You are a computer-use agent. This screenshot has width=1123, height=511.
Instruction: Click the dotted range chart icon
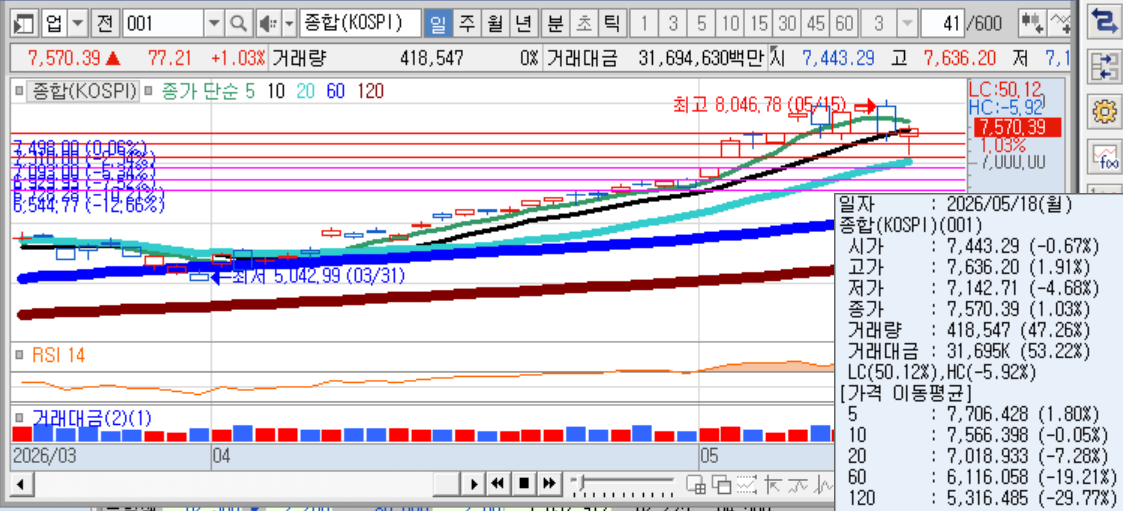click(x=746, y=484)
